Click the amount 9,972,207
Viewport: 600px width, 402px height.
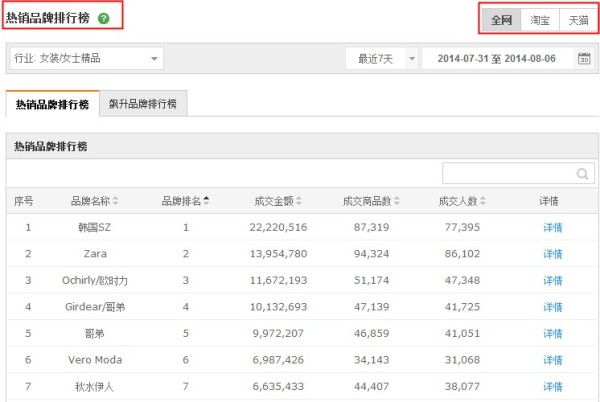click(x=278, y=334)
